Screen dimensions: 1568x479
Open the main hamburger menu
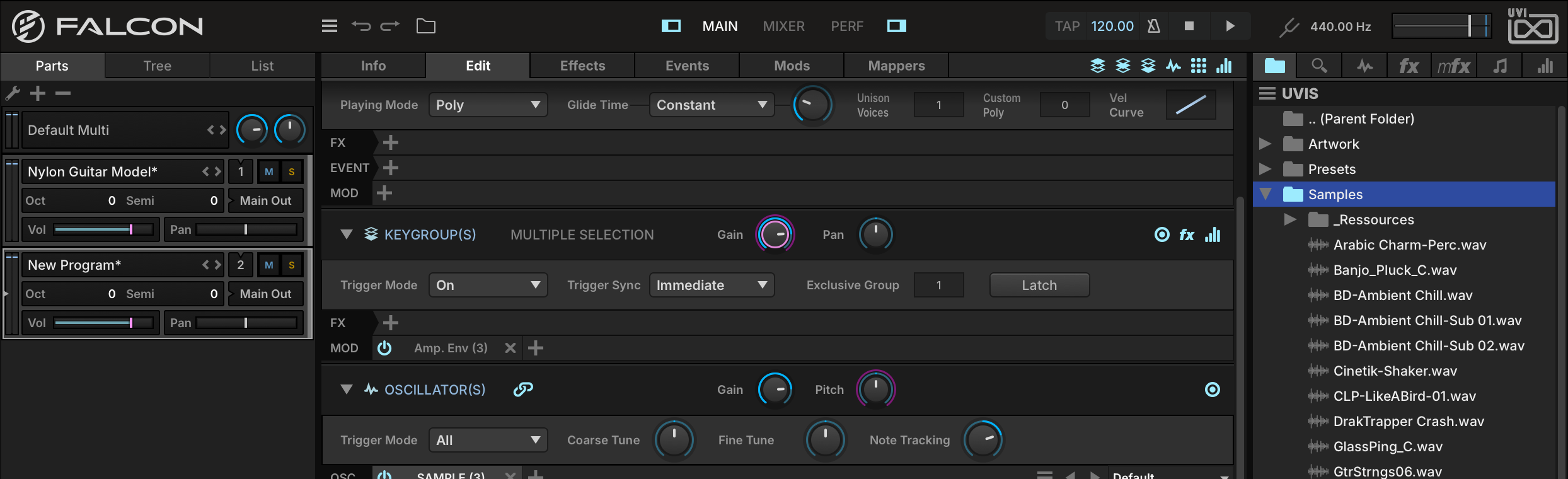tap(329, 26)
